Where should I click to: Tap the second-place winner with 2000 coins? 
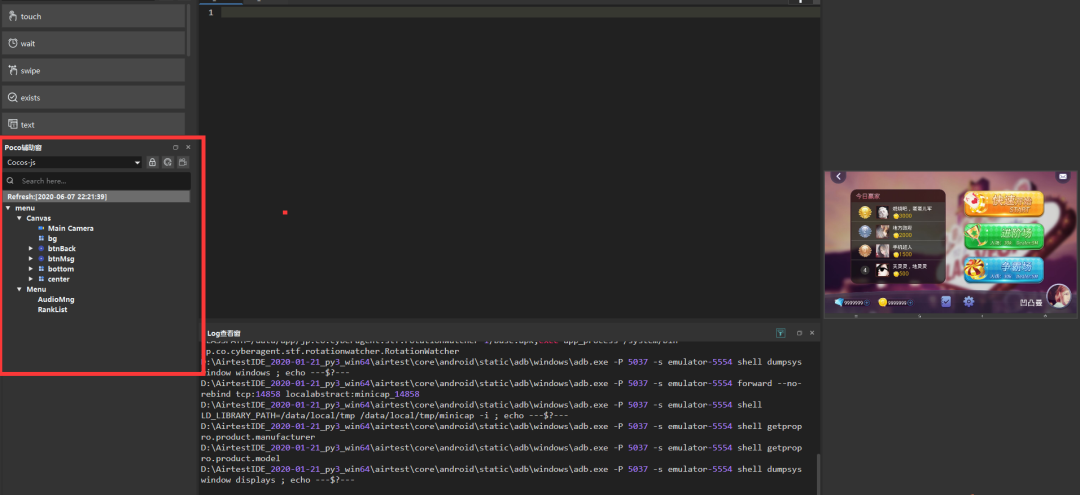tap(897, 231)
